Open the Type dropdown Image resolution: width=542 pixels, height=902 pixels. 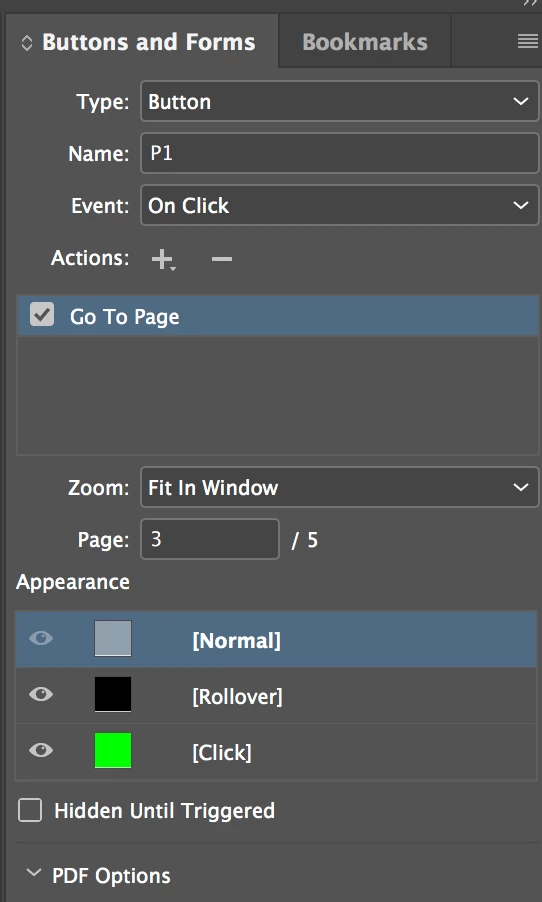[339, 101]
